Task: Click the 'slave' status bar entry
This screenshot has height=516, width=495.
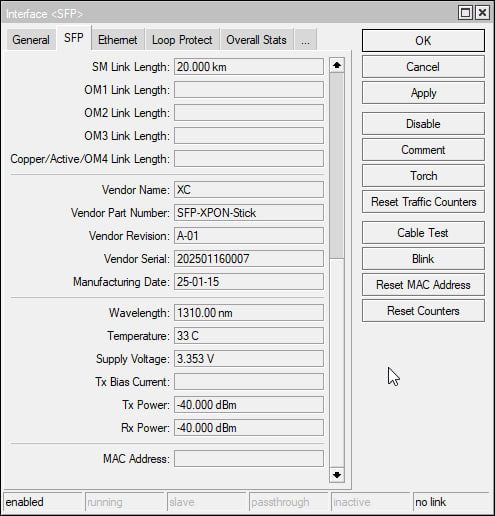Action: (207, 502)
